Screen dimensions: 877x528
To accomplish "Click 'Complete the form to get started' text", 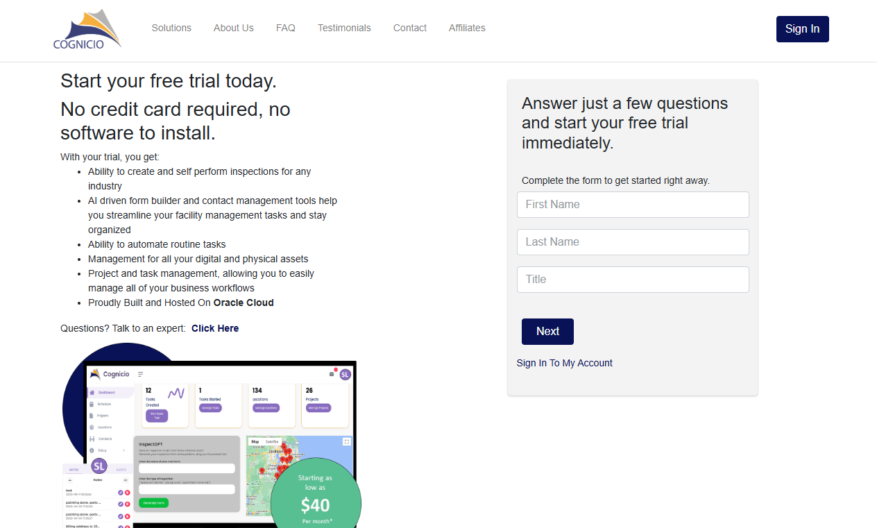I will [x=615, y=181].
